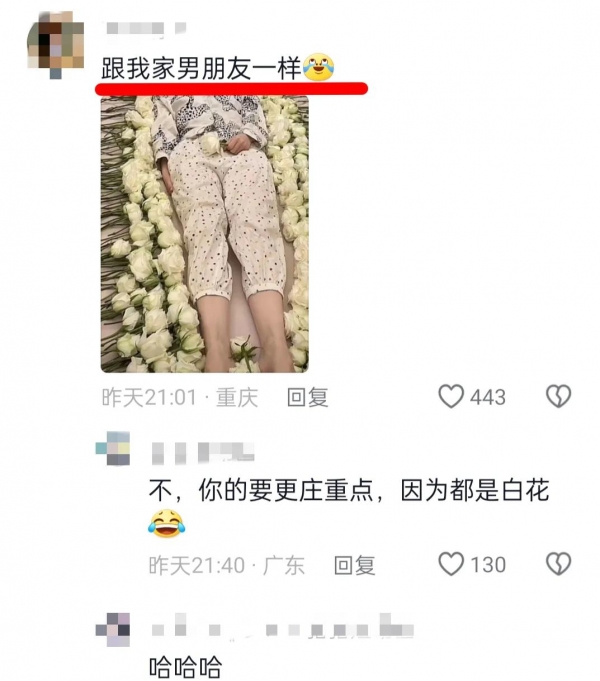The height and width of the screenshot is (681, 600).
Task: Tap the 443 like count
Action: coord(488,397)
